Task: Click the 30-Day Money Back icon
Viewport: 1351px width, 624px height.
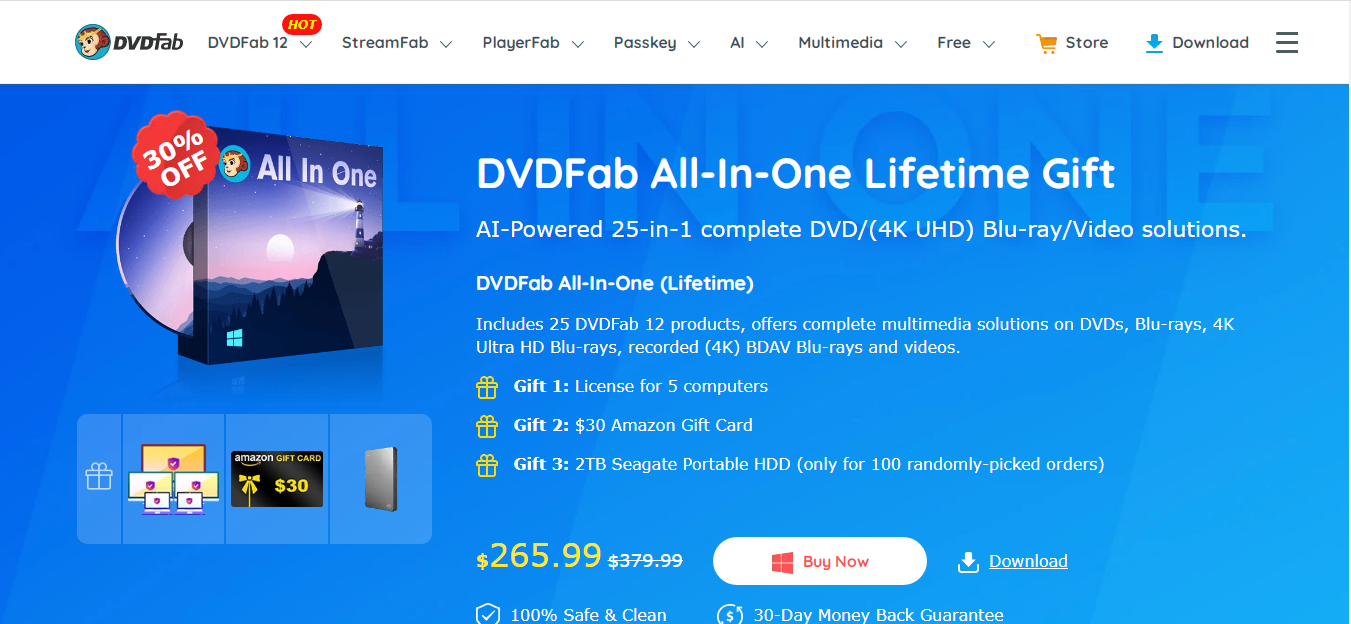Action: pyautogui.click(x=730, y=614)
